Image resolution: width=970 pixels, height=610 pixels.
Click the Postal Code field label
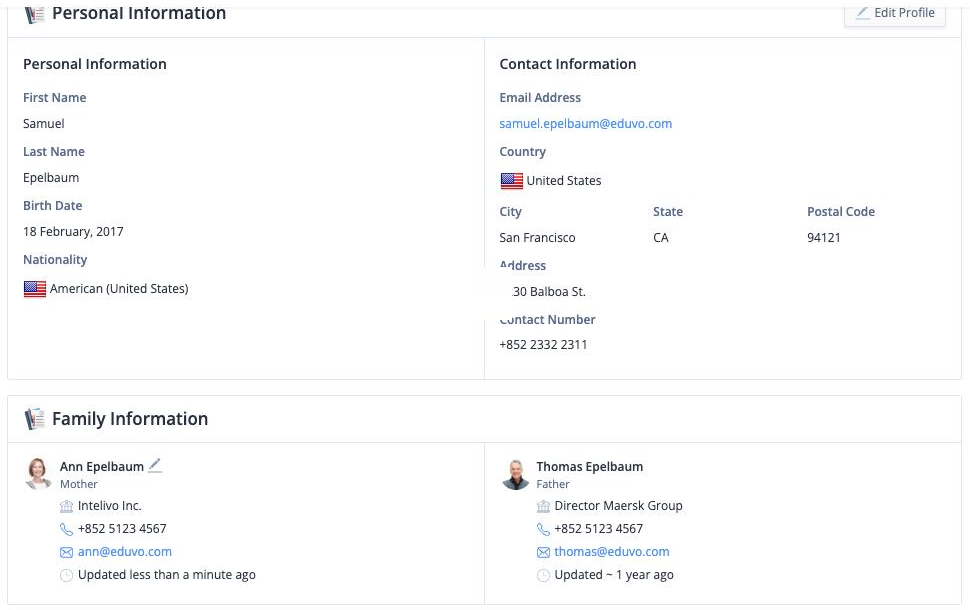tap(841, 212)
